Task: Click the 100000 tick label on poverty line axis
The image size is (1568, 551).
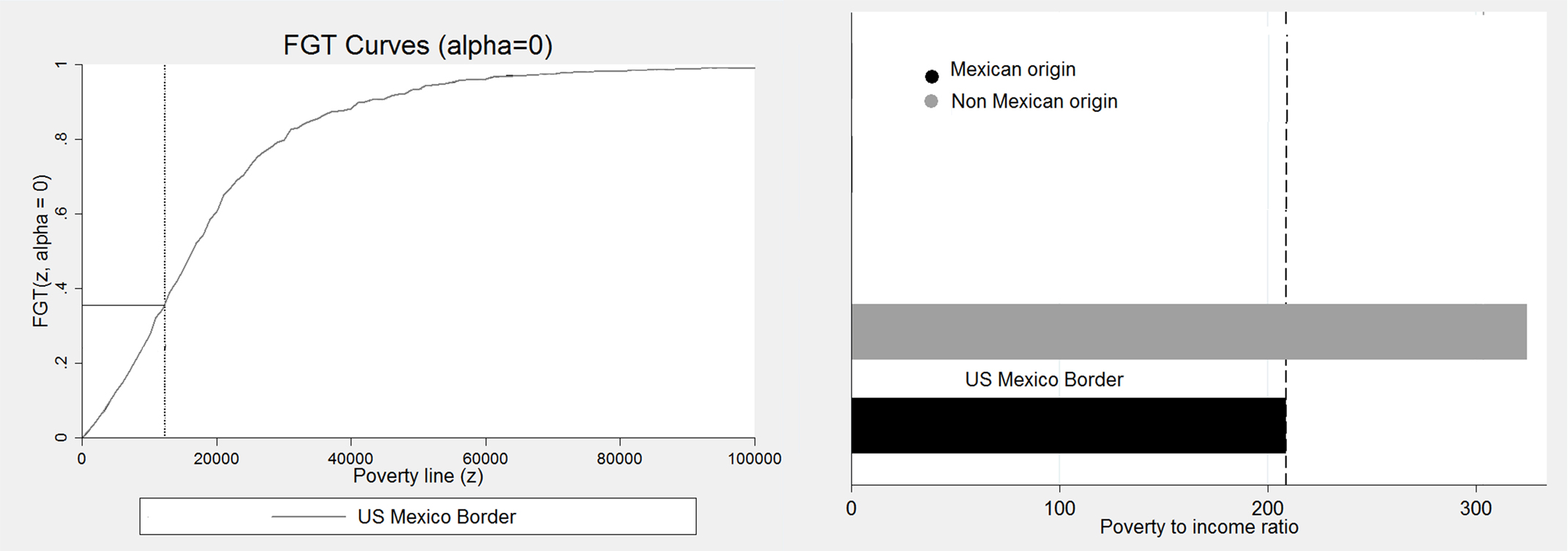Action: coord(754,459)
